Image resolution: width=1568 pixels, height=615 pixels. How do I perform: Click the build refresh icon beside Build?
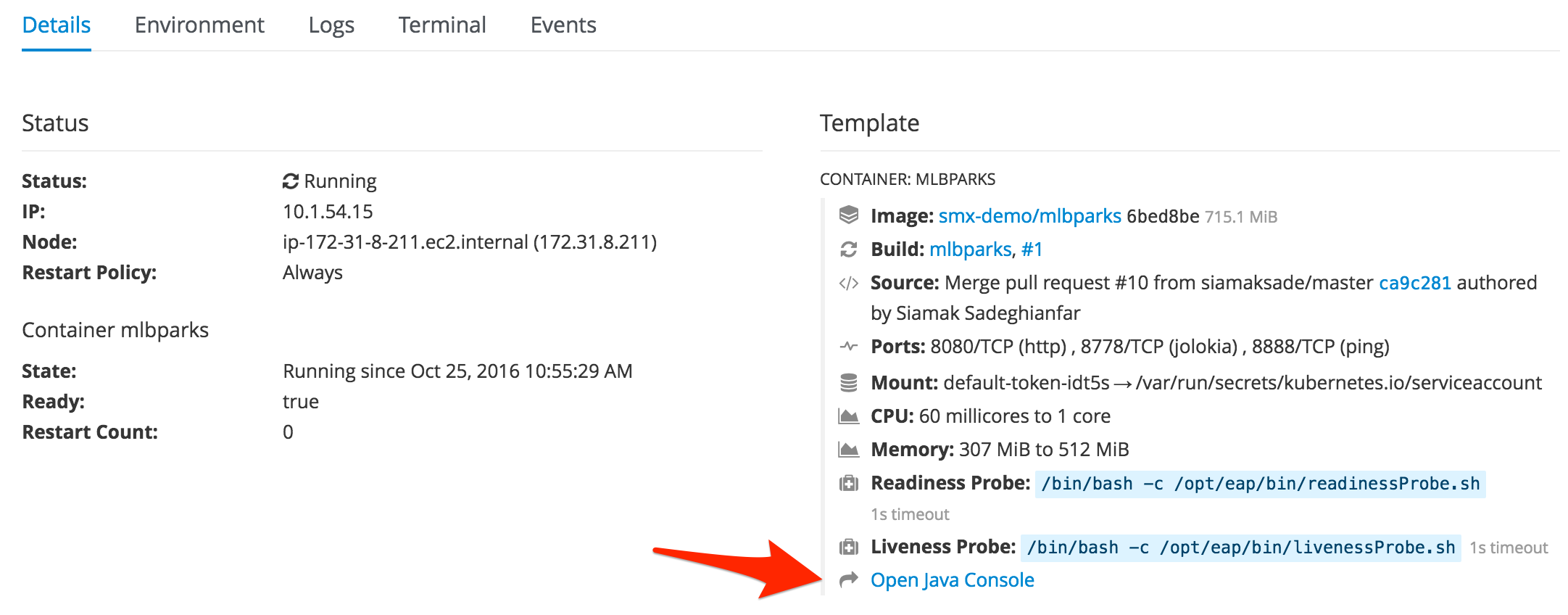pos(848,249)
